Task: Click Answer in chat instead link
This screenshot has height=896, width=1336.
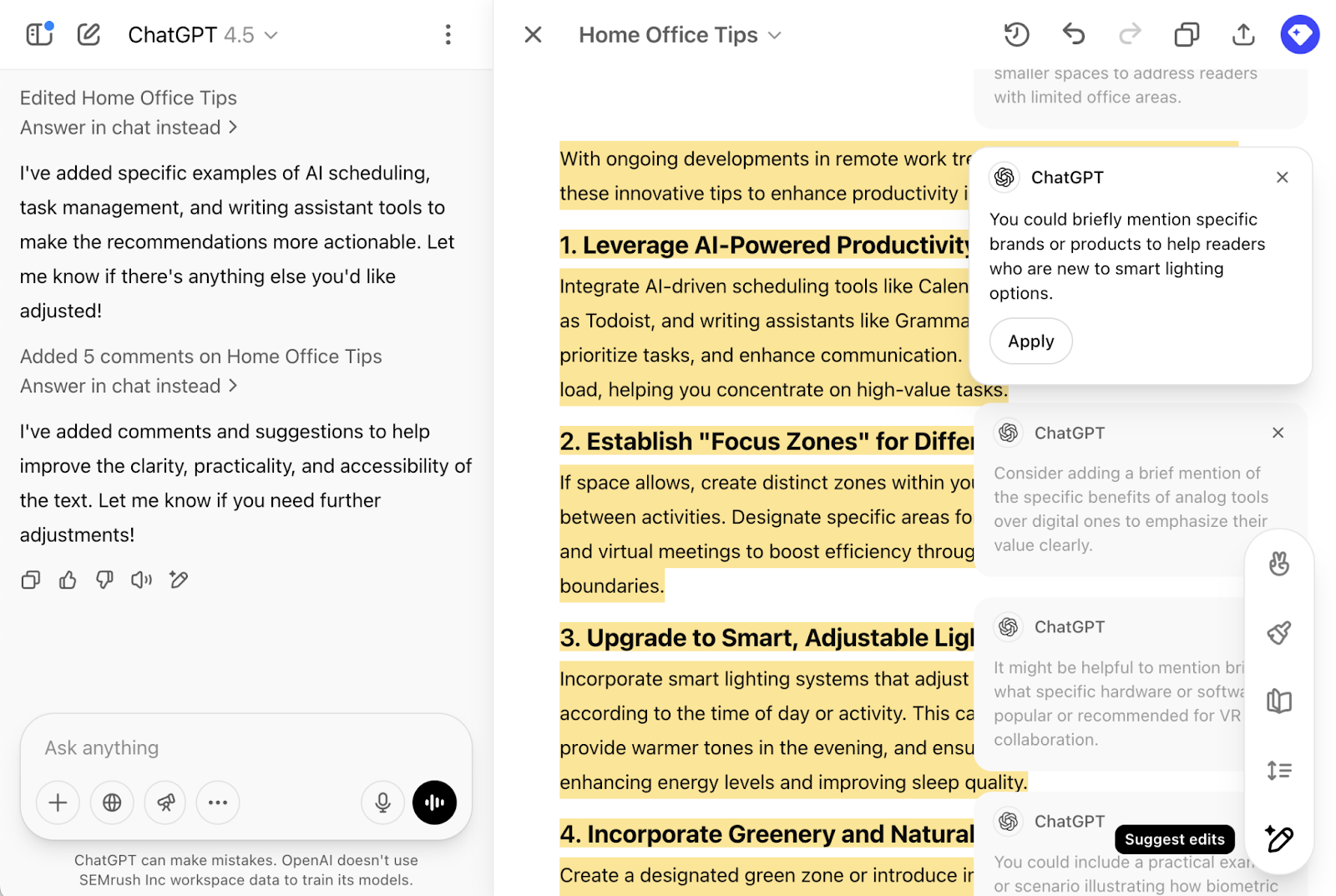Action: [121, 127]
